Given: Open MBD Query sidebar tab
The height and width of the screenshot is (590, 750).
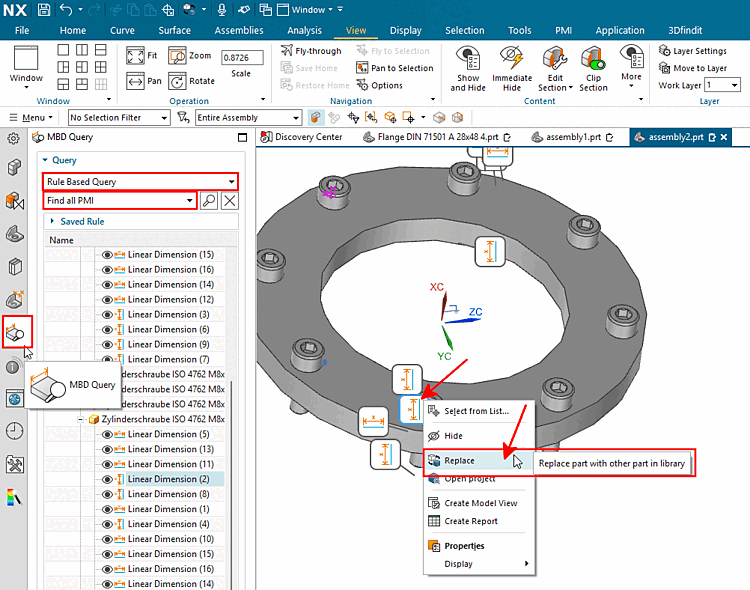Looking at the screenshot, I should coord(17,332).
